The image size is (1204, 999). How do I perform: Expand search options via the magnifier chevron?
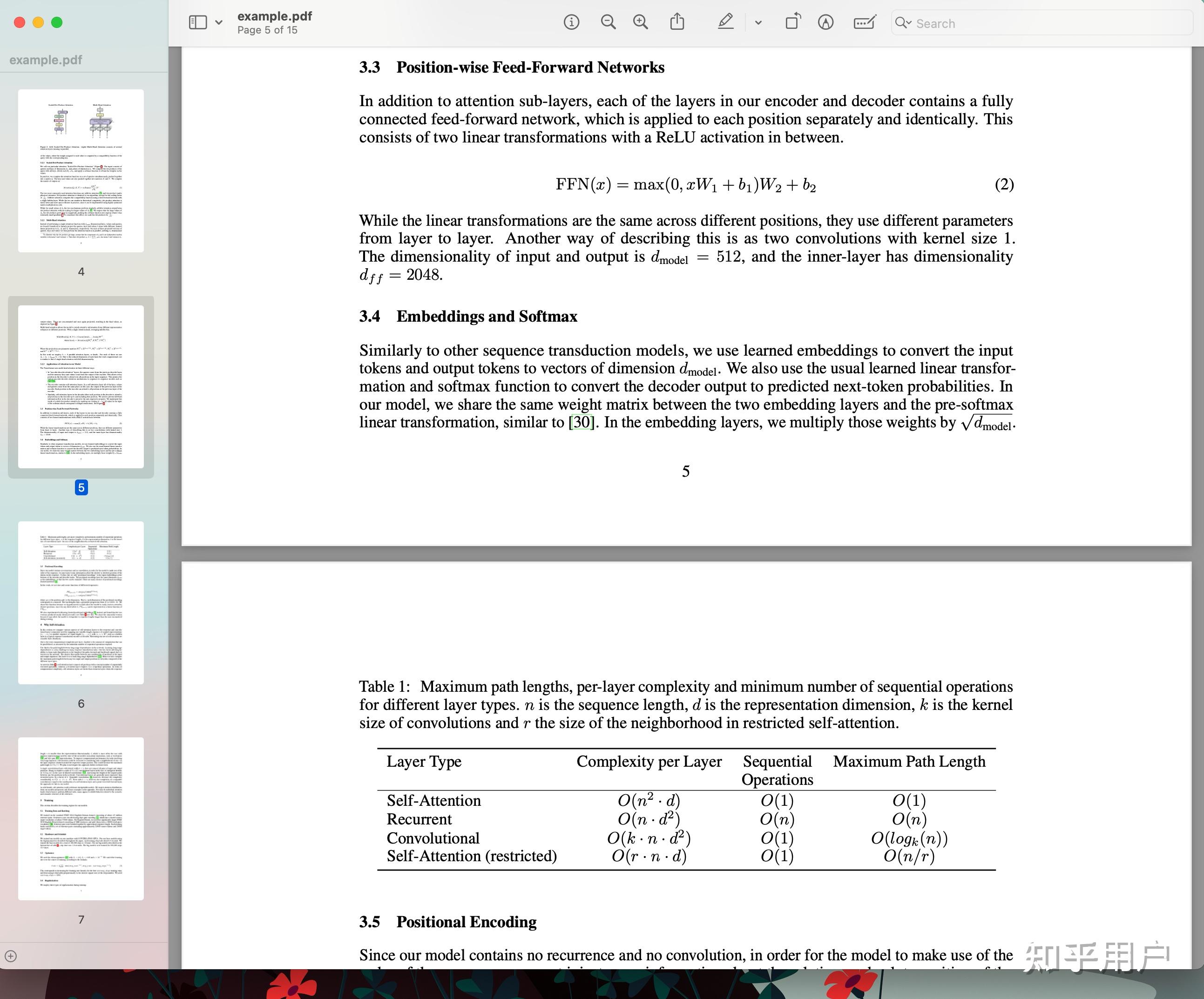(x=903, y=22)
